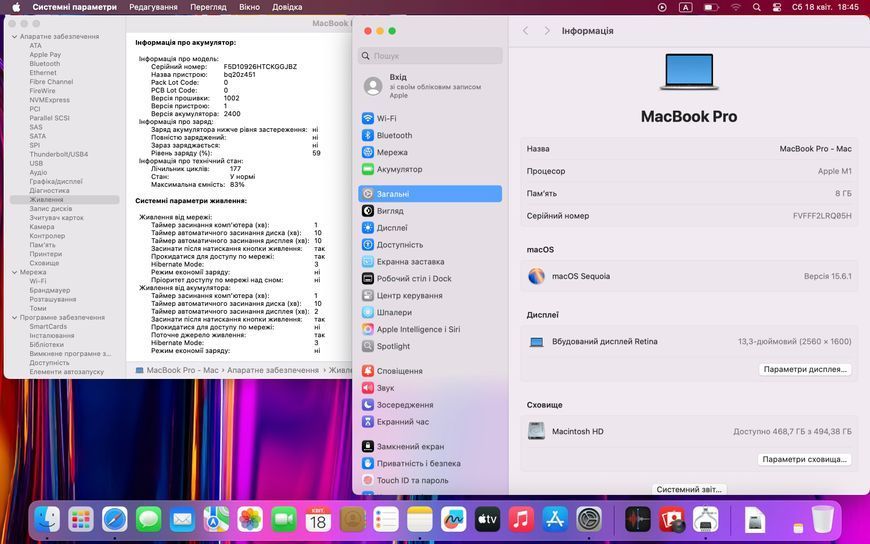
Task: Open Перегляд menu in menu bar
Action: pos(208,7)
